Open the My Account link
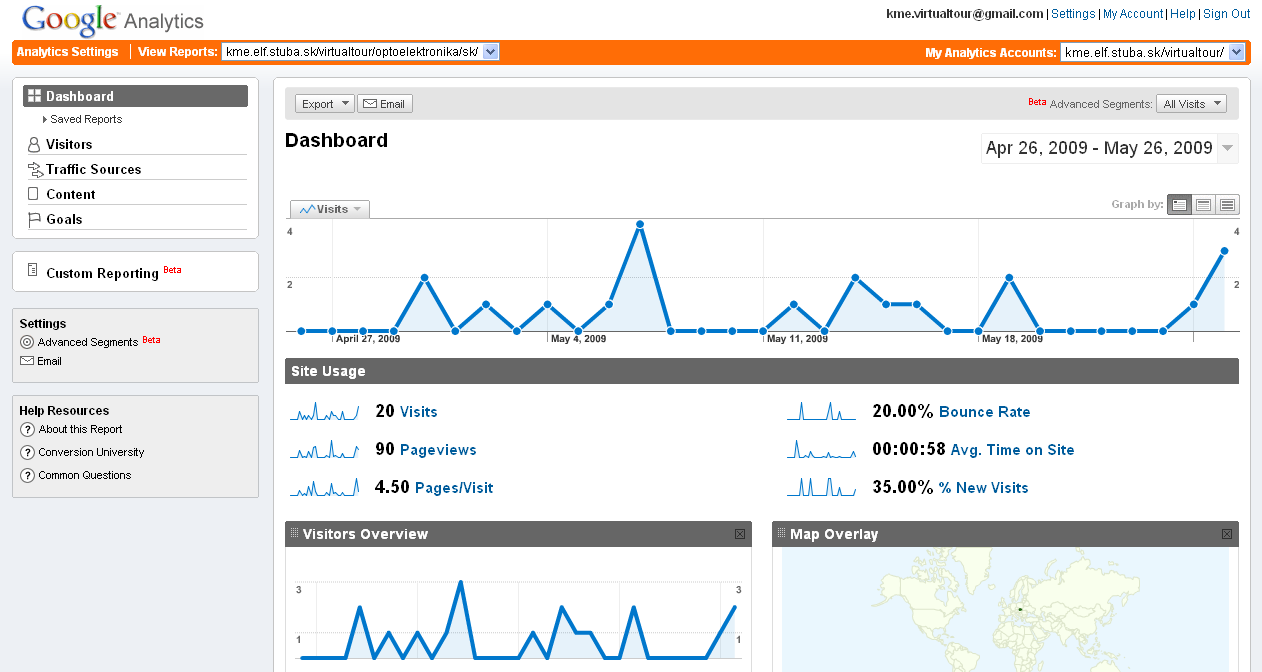The width and height of the screenshot is (1262, 672). [x=1133, y=14]
